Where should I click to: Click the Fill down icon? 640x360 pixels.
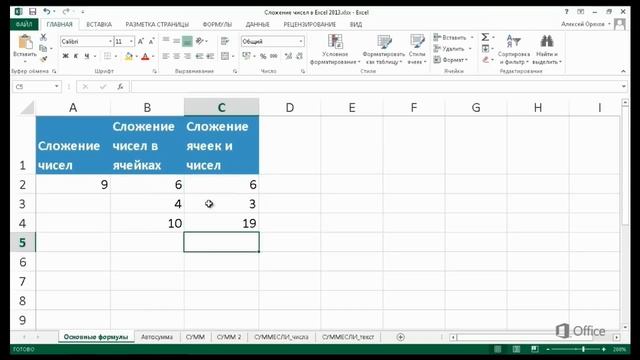click(485, 49)
